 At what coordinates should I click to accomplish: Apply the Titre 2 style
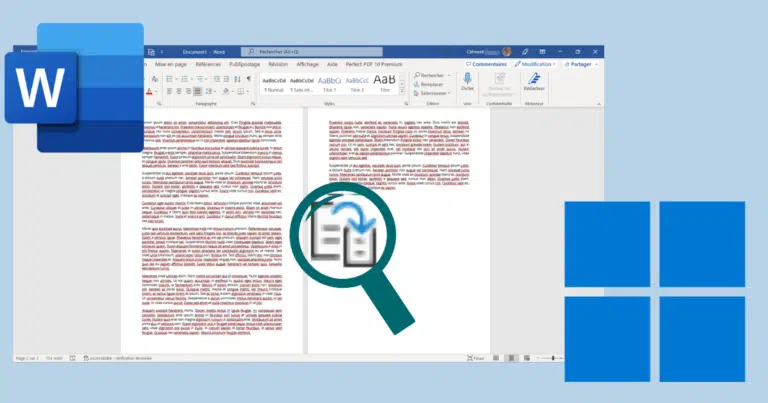357,84
